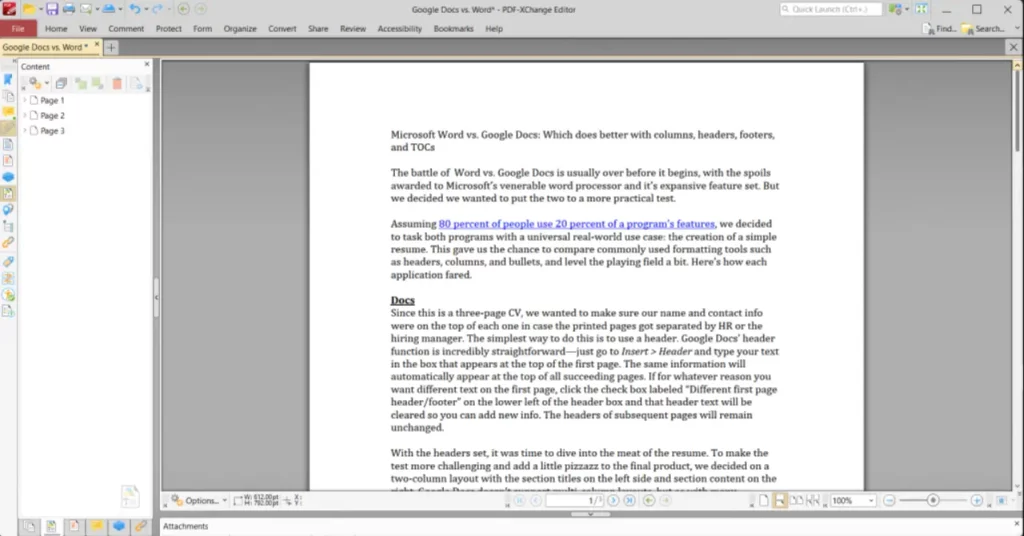Select two pages continuous layout icon
Image resolution: width=1024 pixels, height=536 pixels.
coord(813,501)
